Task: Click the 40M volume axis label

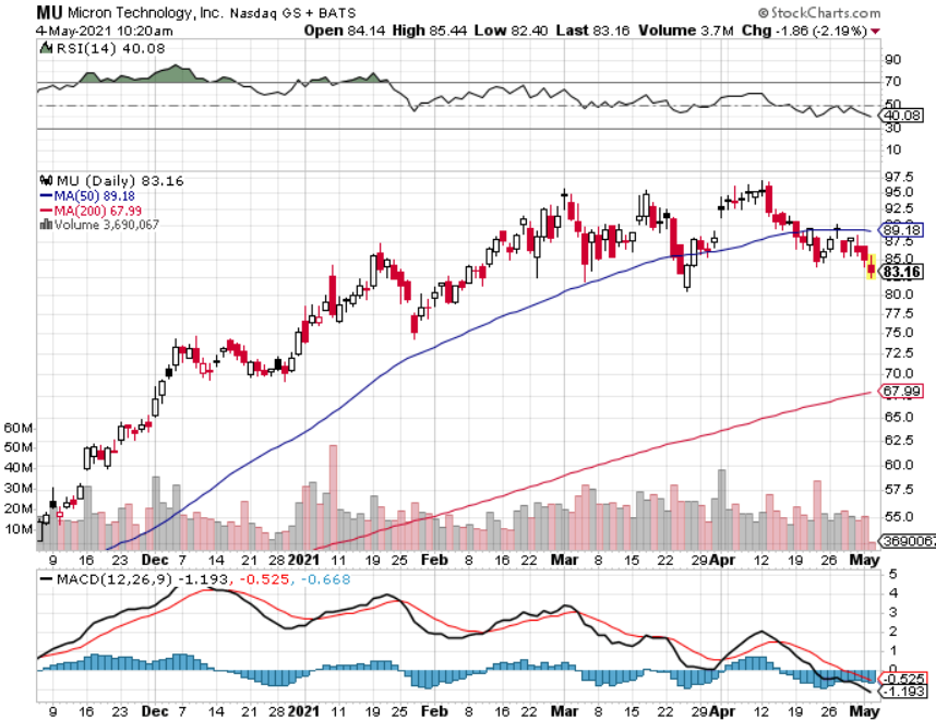Action: pyautogui.click(x=19, y=468)
